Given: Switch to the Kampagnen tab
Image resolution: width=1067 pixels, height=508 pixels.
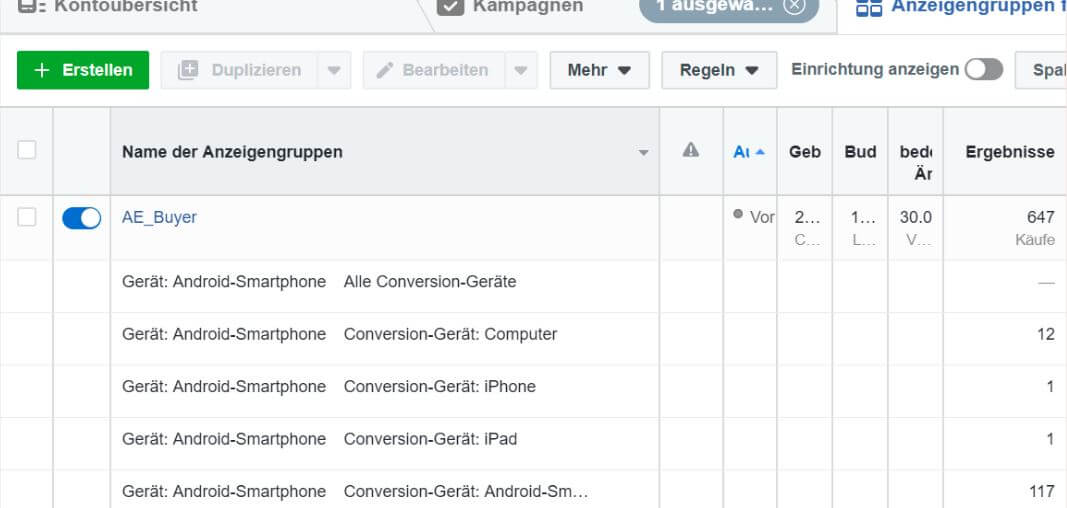Looking at the screenshot, I should (512, 7).
